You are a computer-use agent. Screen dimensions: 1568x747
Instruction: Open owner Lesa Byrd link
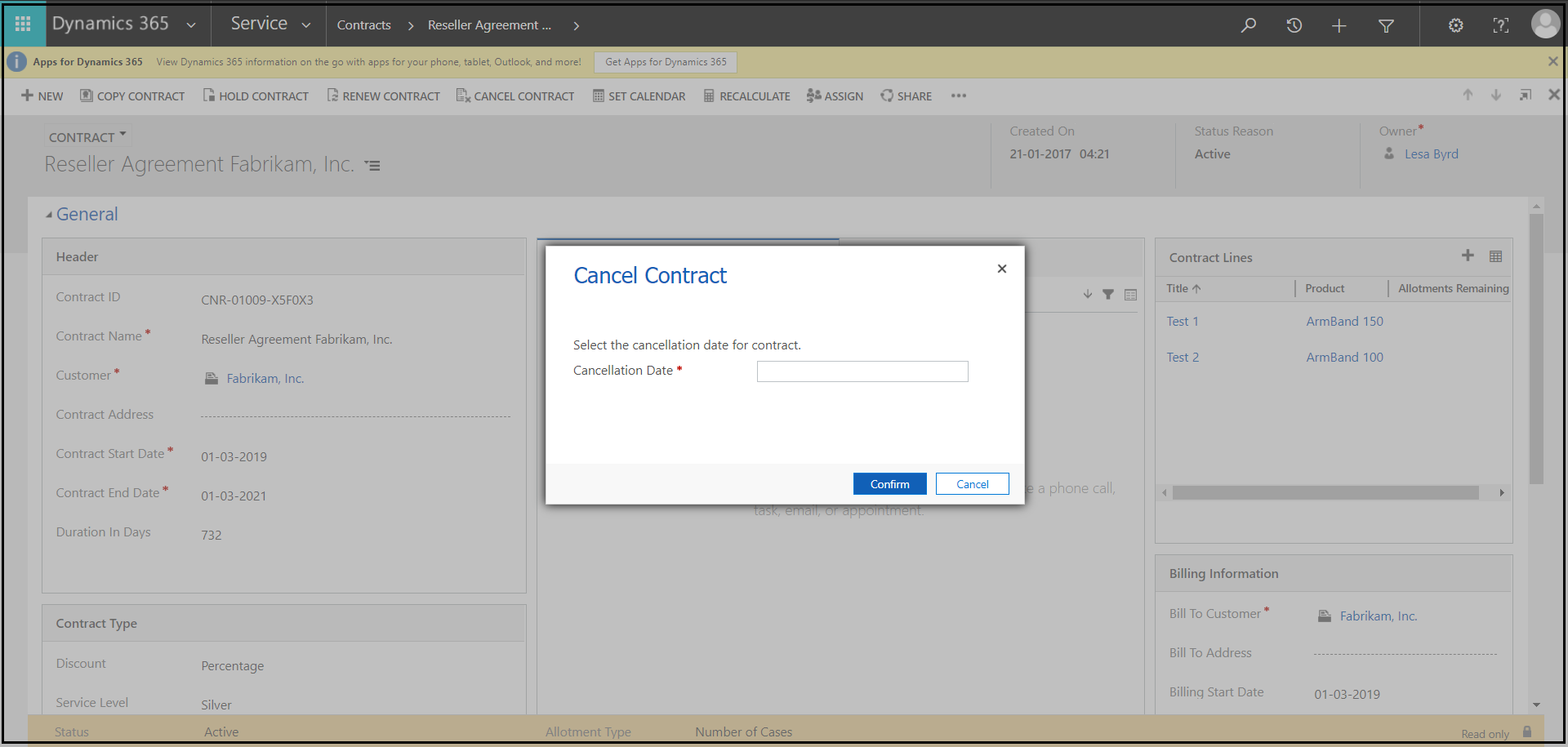[1431, 153]
